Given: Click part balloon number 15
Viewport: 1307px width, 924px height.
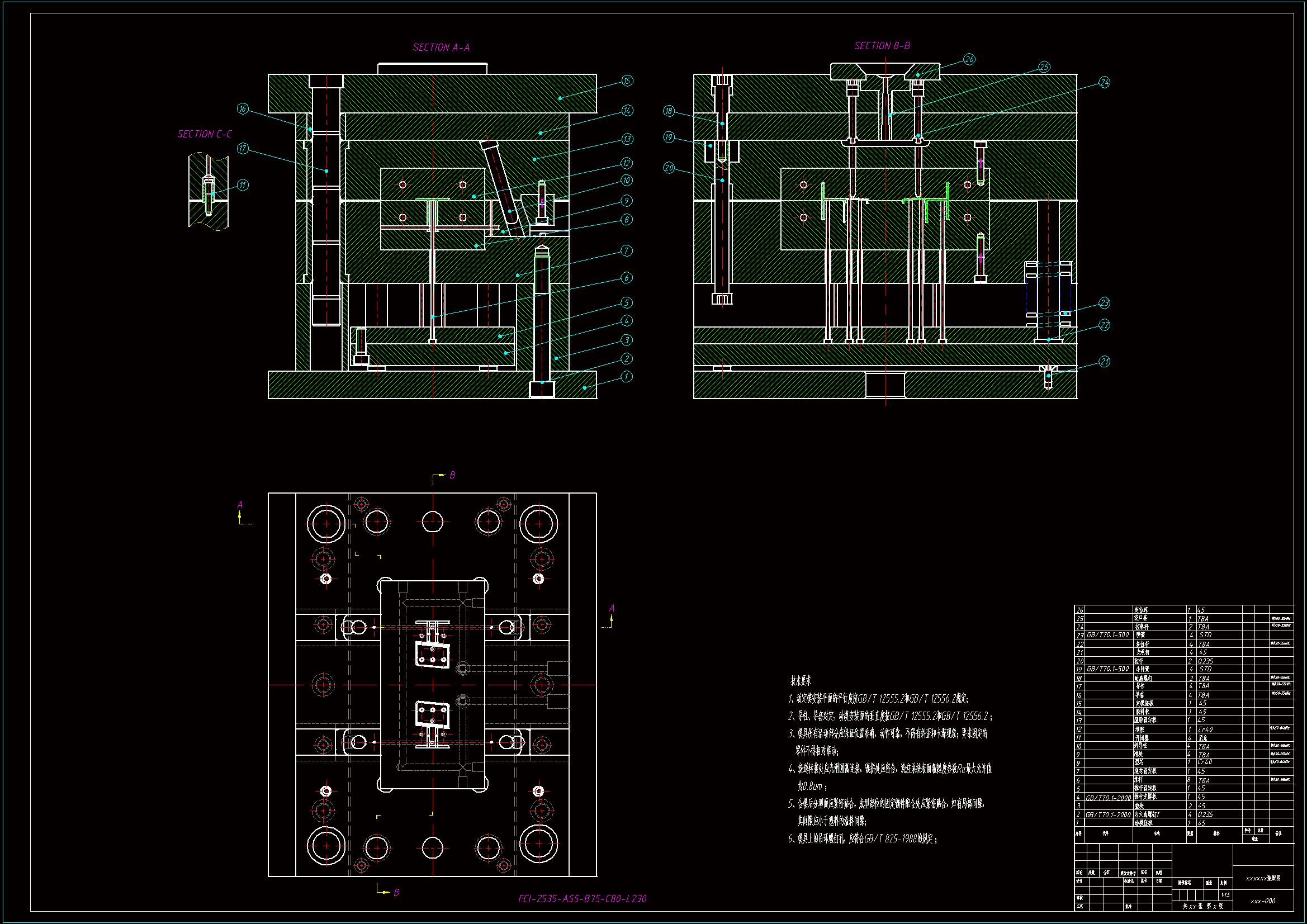Looking at the screenshot, I should click(627, 81).
